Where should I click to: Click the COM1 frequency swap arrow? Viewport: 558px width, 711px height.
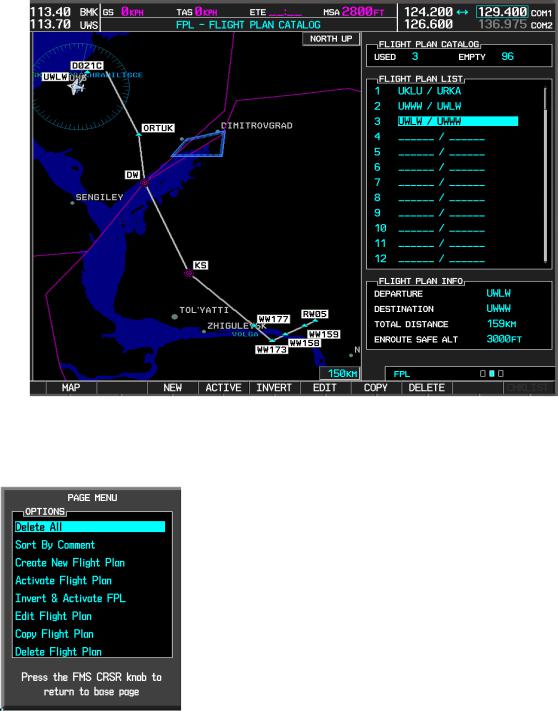click(x=462, y=12)
